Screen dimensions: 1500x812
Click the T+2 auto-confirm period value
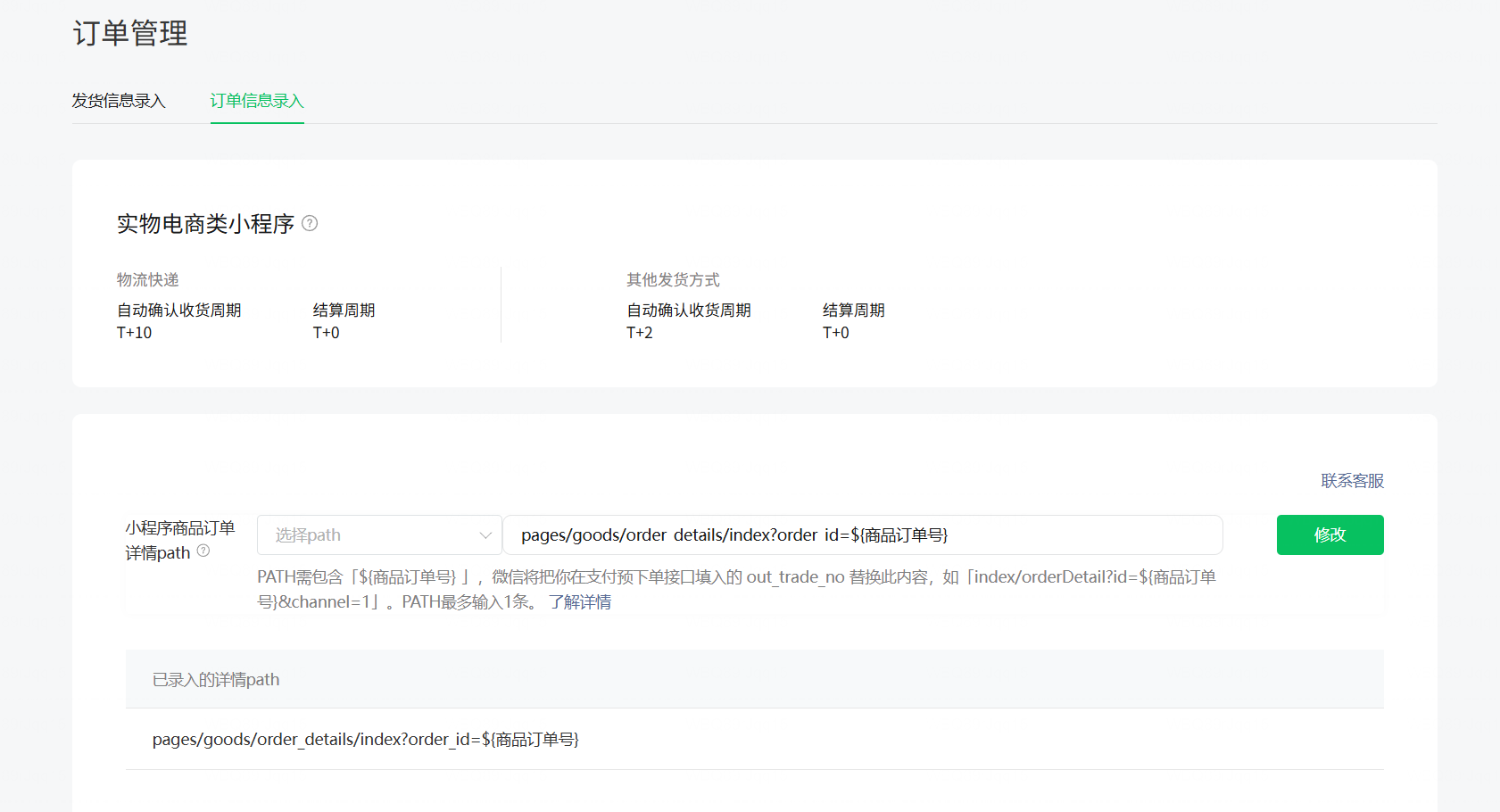[x=640, y=333]
